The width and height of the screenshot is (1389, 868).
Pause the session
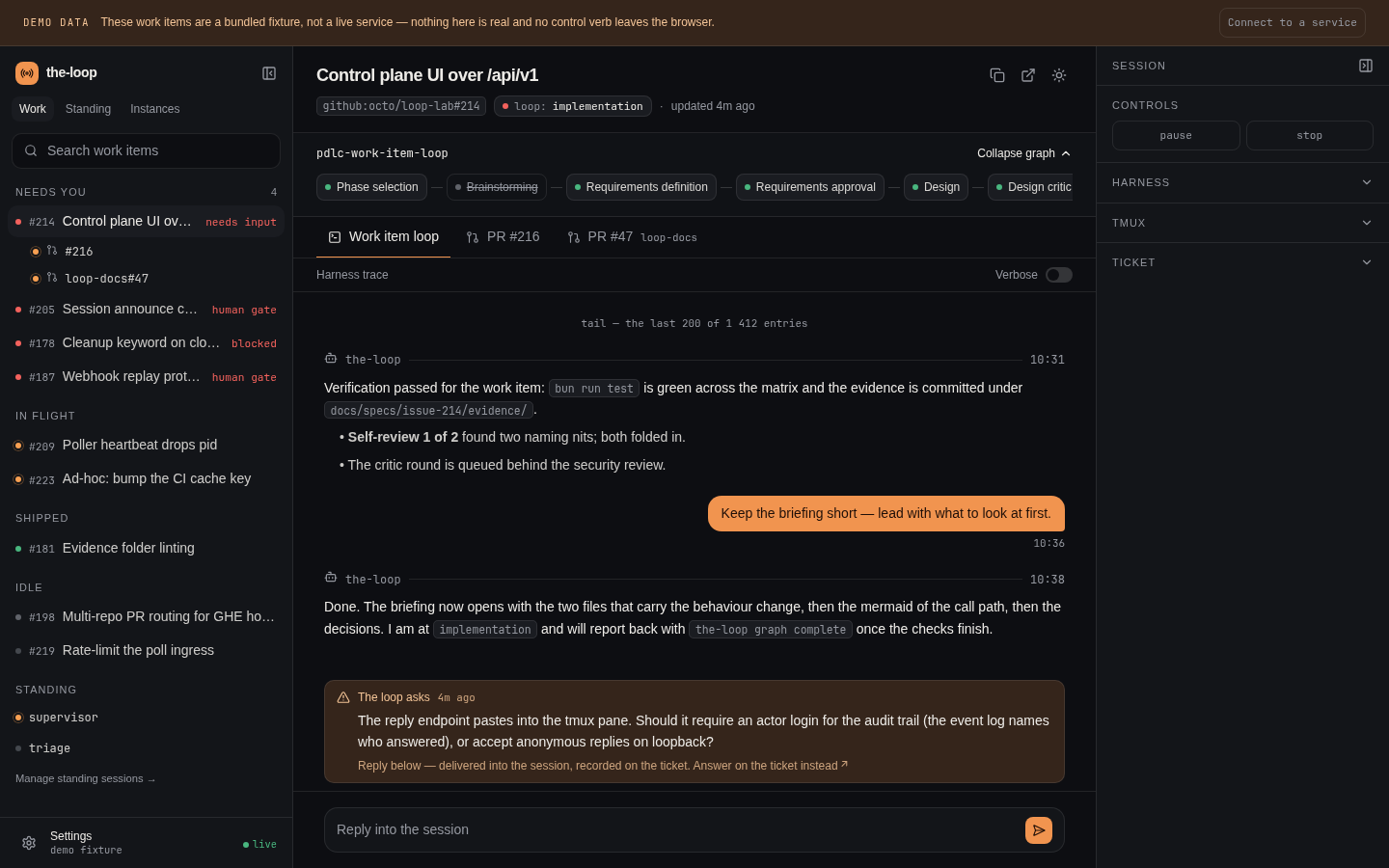click(1176, 136)
